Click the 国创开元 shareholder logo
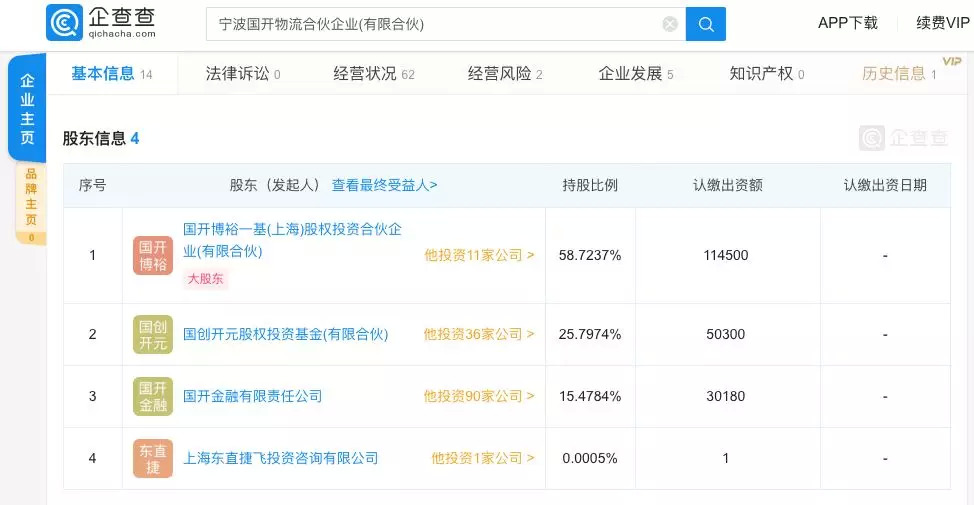This screenshot has height=505, width=974. [153, 334]
